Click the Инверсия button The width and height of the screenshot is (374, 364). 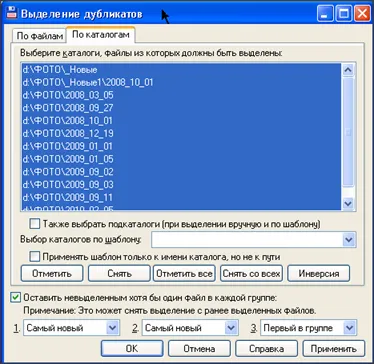319,274
